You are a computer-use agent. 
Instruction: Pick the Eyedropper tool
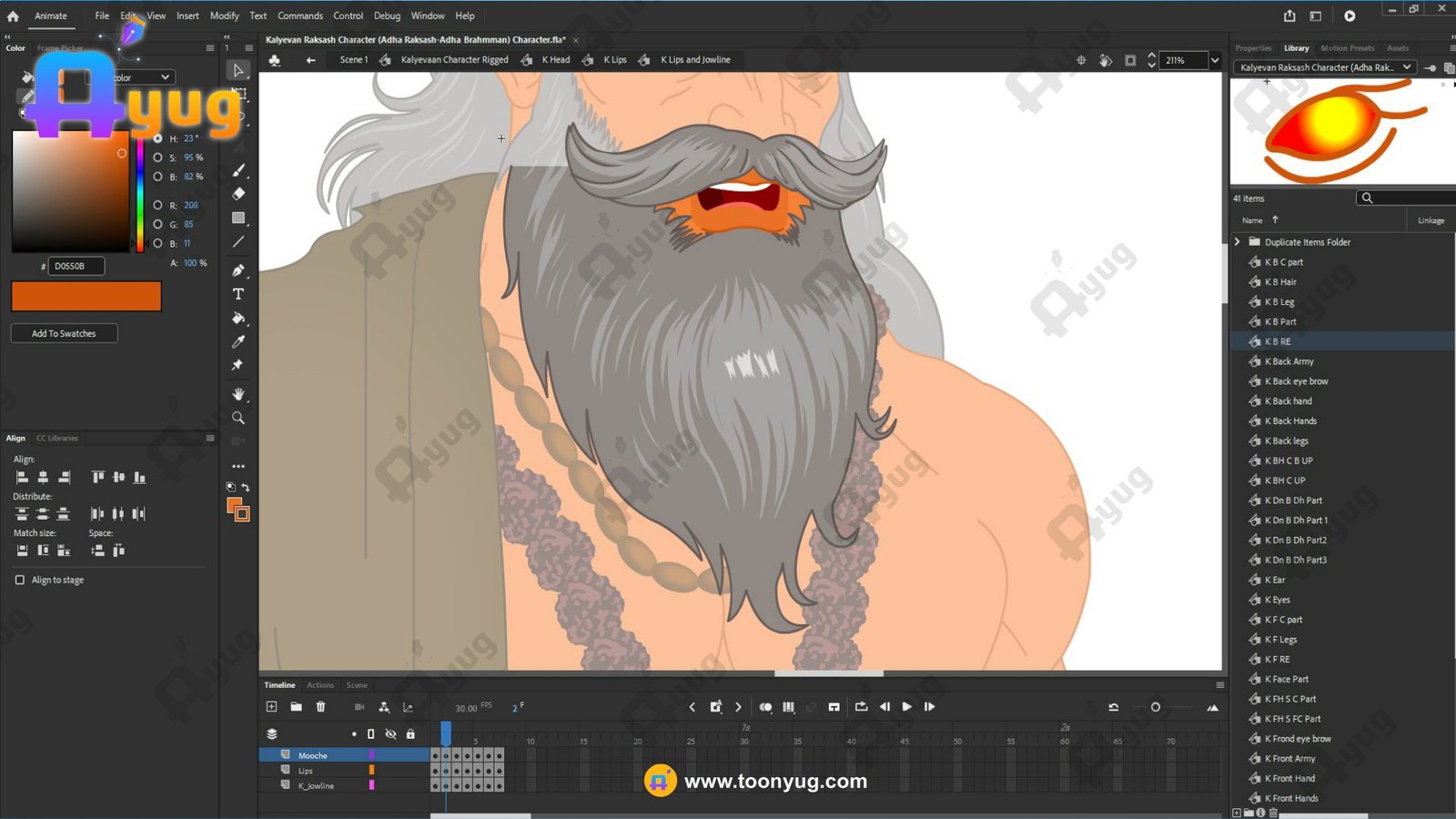pyautogui.click(x=238, y=342)
